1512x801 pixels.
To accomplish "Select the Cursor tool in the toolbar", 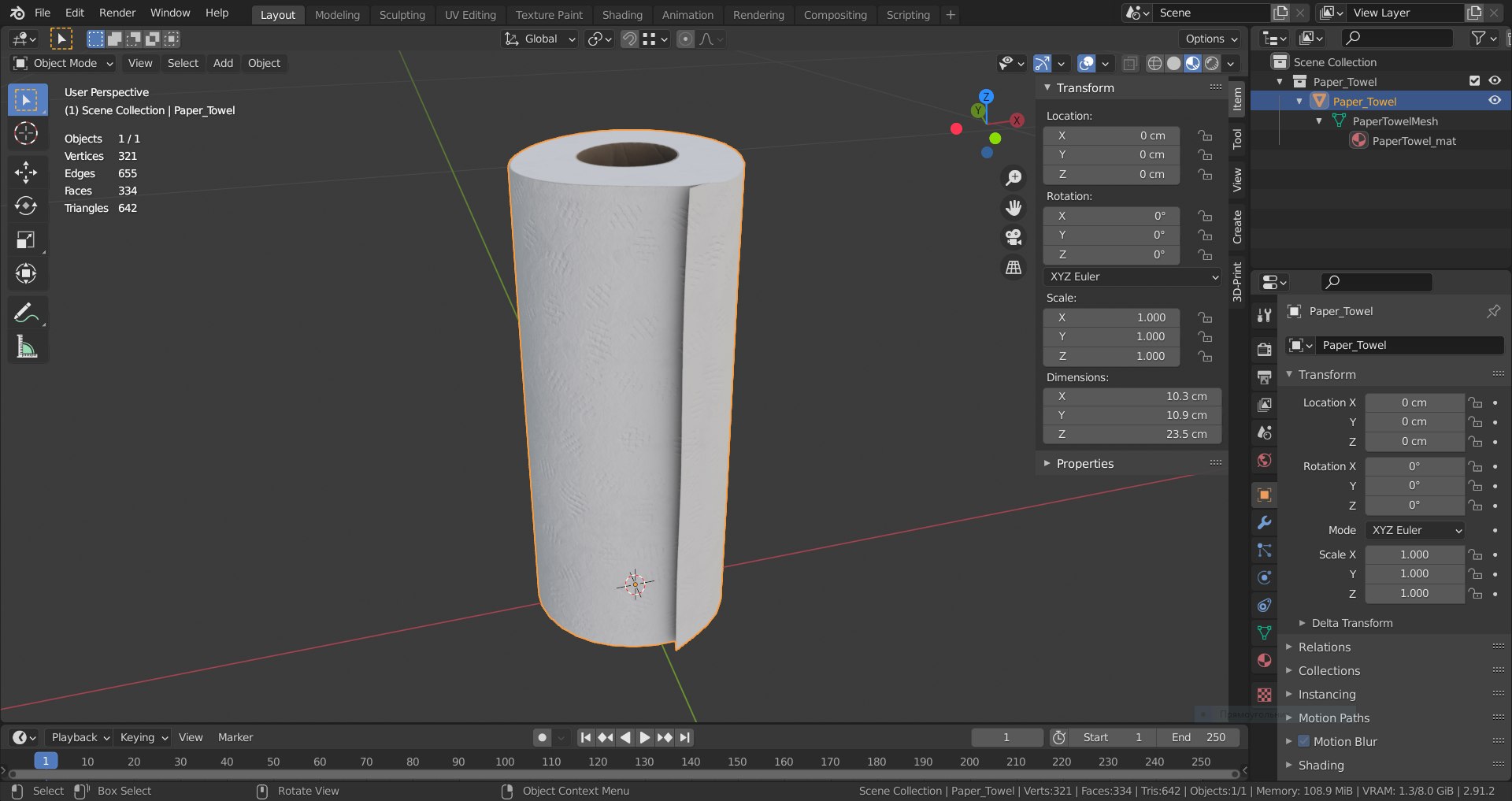I will coord(26,134).
